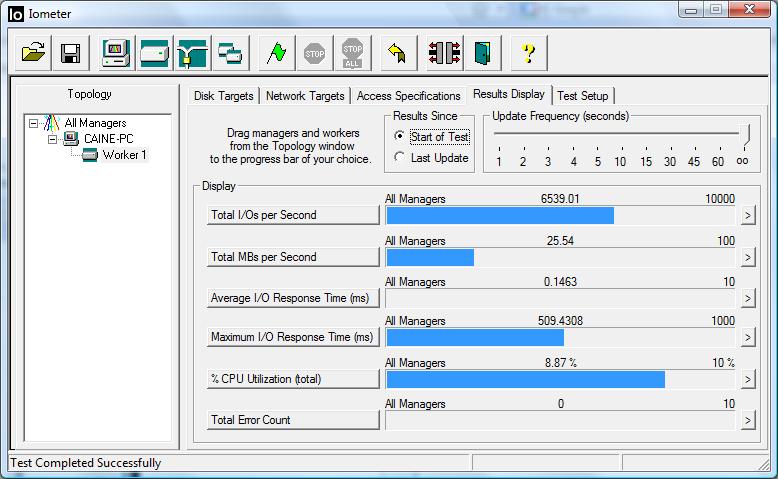Image resolution: width=778 pixels, height=479 pixels.
Task: Click Total Error Count button
Action: coord(293,420)
